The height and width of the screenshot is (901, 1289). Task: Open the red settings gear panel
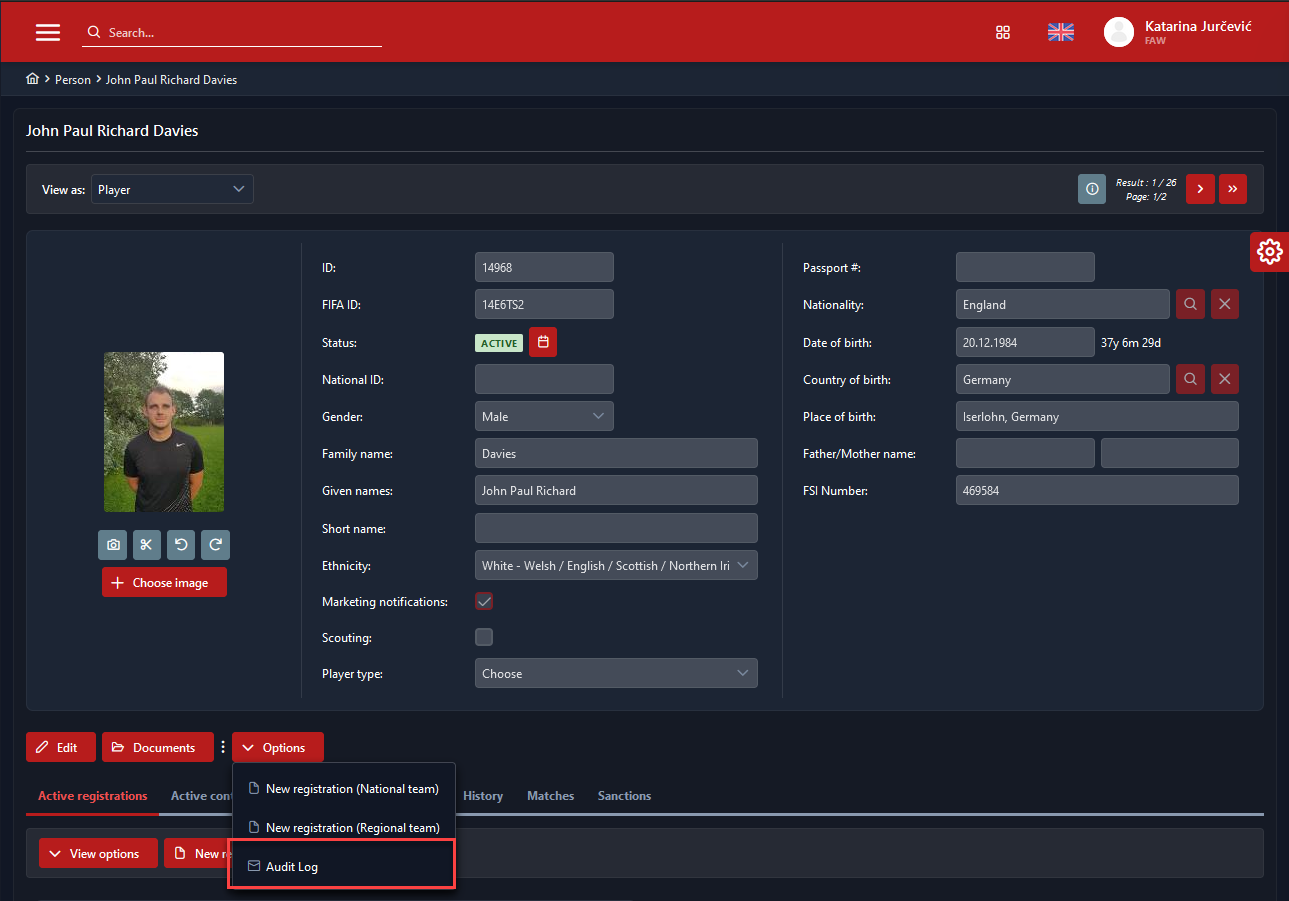1269,252
